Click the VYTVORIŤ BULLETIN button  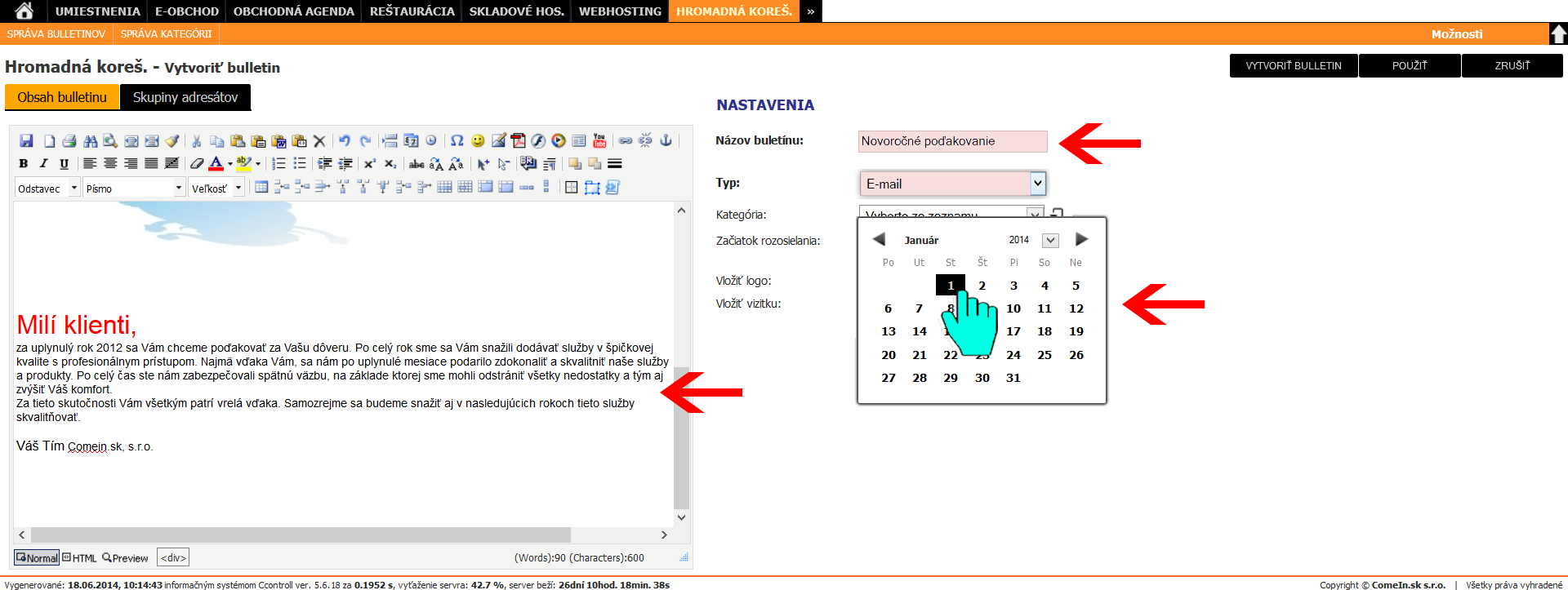1293,65
